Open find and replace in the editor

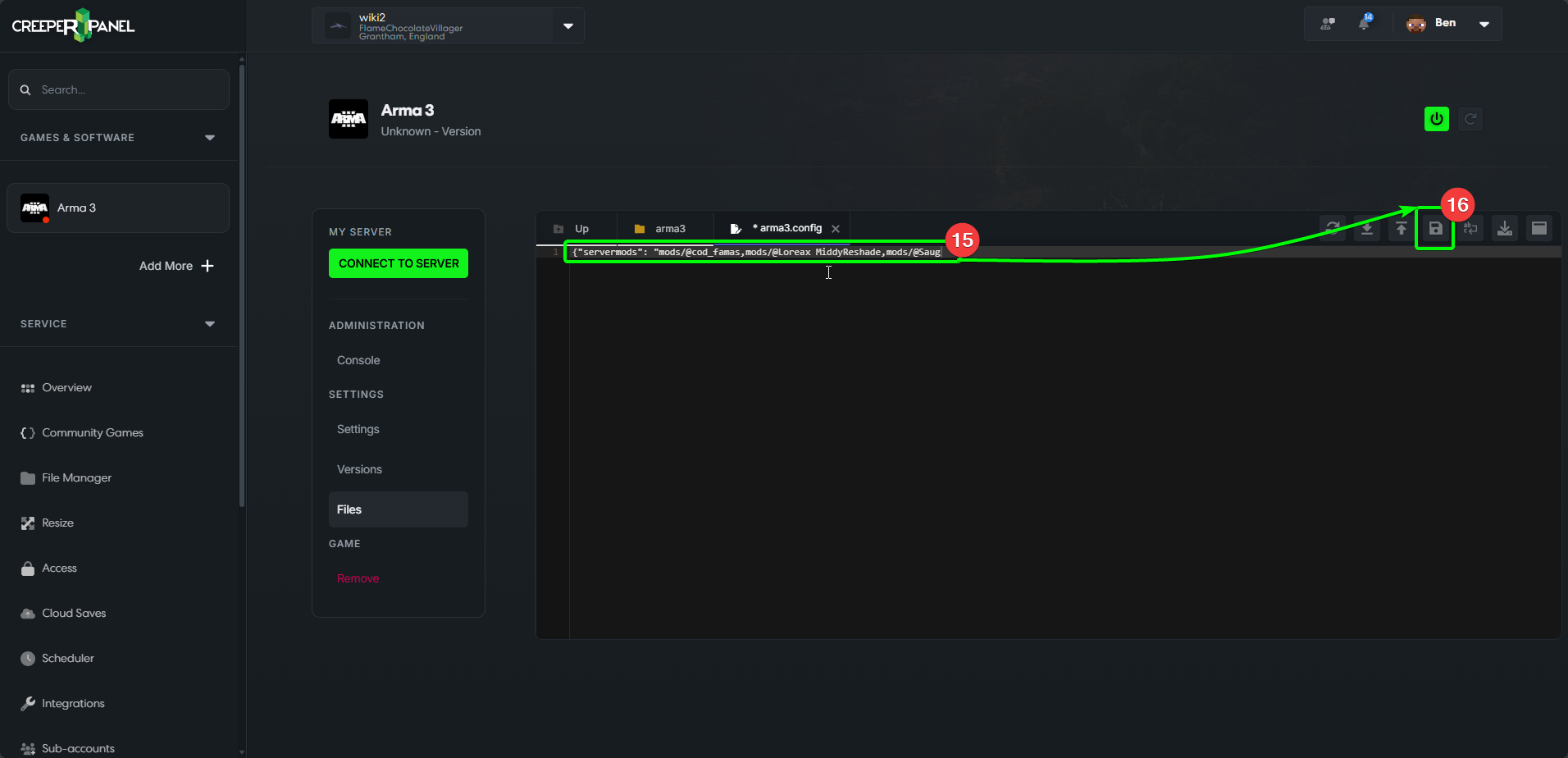click(x=1470, y=228)
